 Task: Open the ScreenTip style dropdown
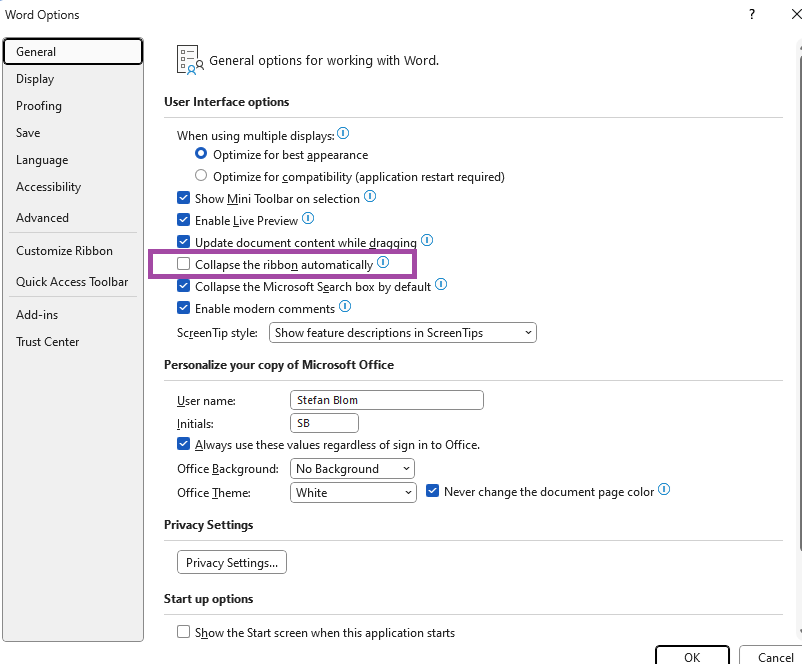(x=403, y=333)
